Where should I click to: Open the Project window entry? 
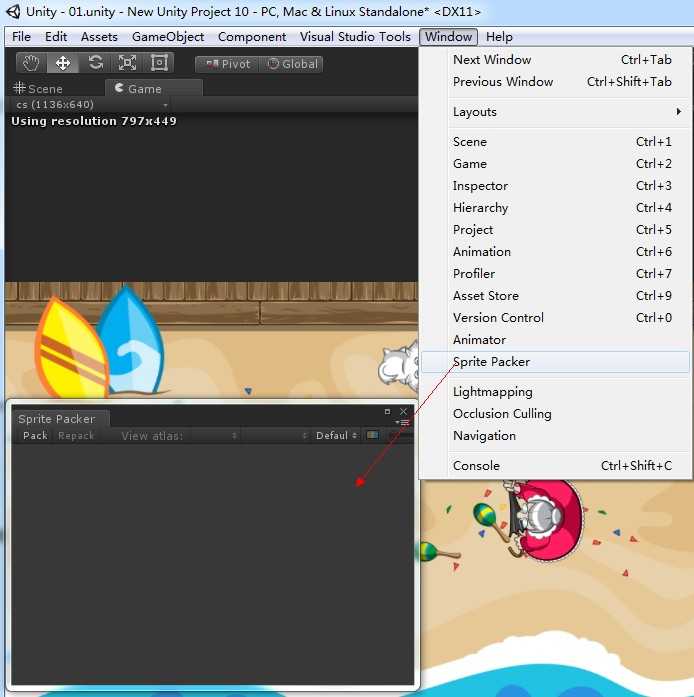coord(555,230)
